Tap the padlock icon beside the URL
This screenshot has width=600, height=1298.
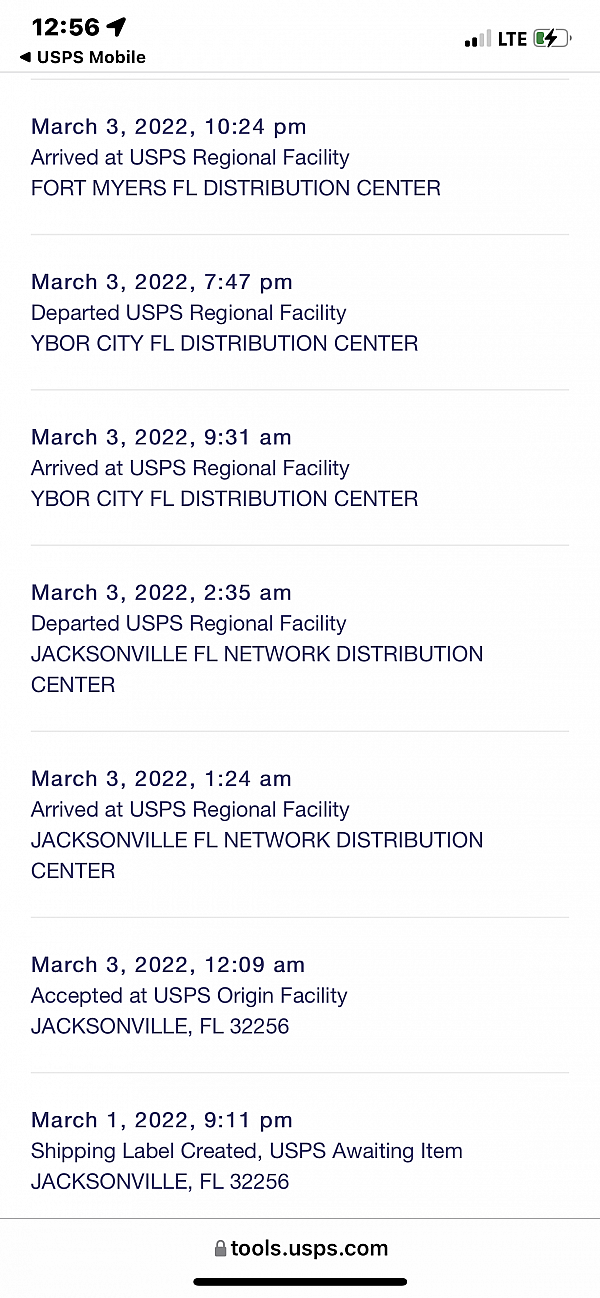click(x=220, y=1249)
